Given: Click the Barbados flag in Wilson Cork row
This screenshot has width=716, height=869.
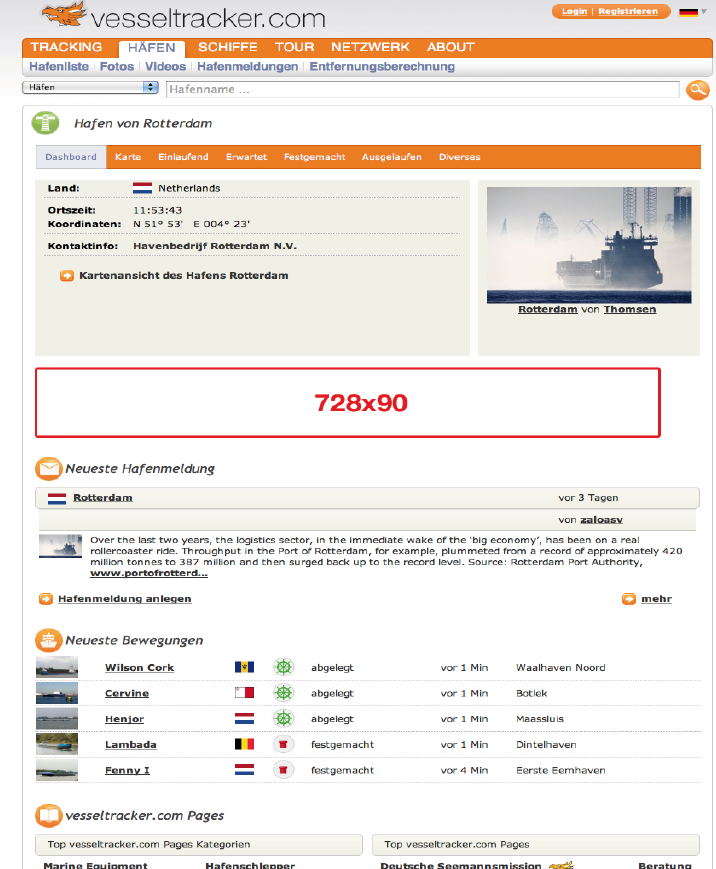Looking at the screenshot, I should (244, 667).
